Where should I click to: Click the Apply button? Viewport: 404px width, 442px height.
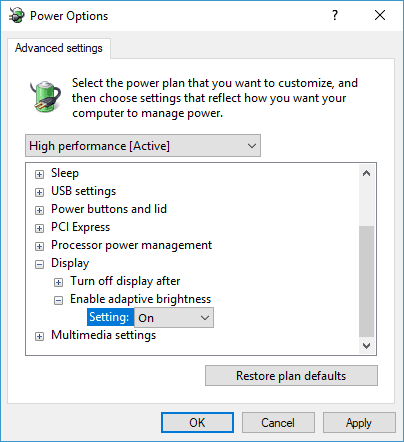tap(359, 423)
